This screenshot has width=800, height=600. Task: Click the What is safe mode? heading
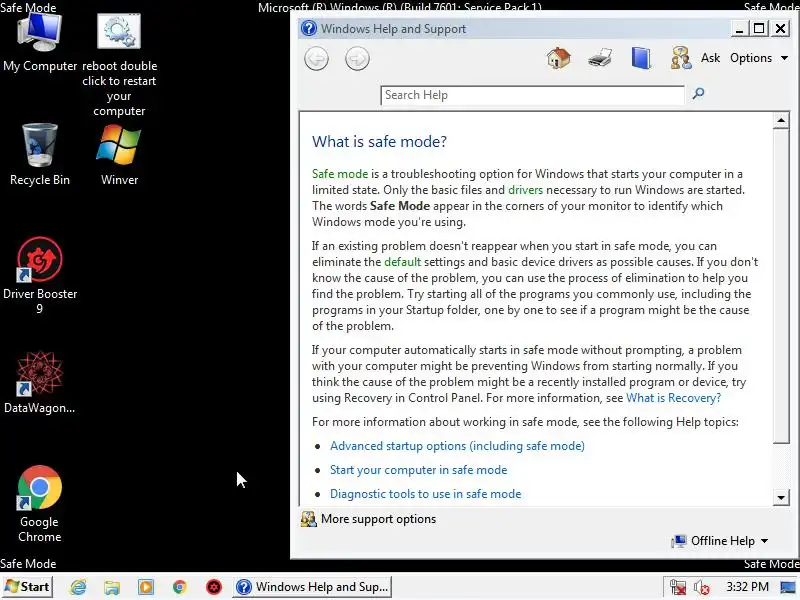[379, 141]
